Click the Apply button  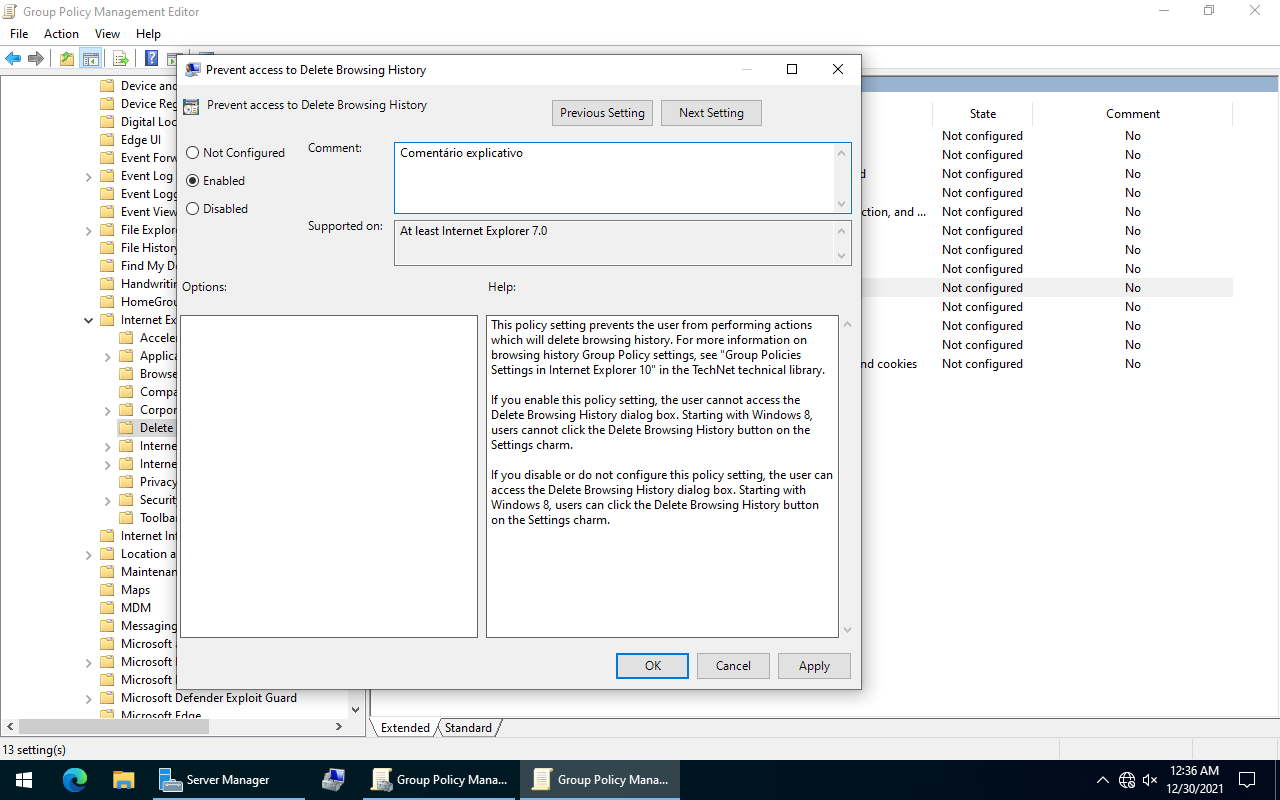point(814,666)
